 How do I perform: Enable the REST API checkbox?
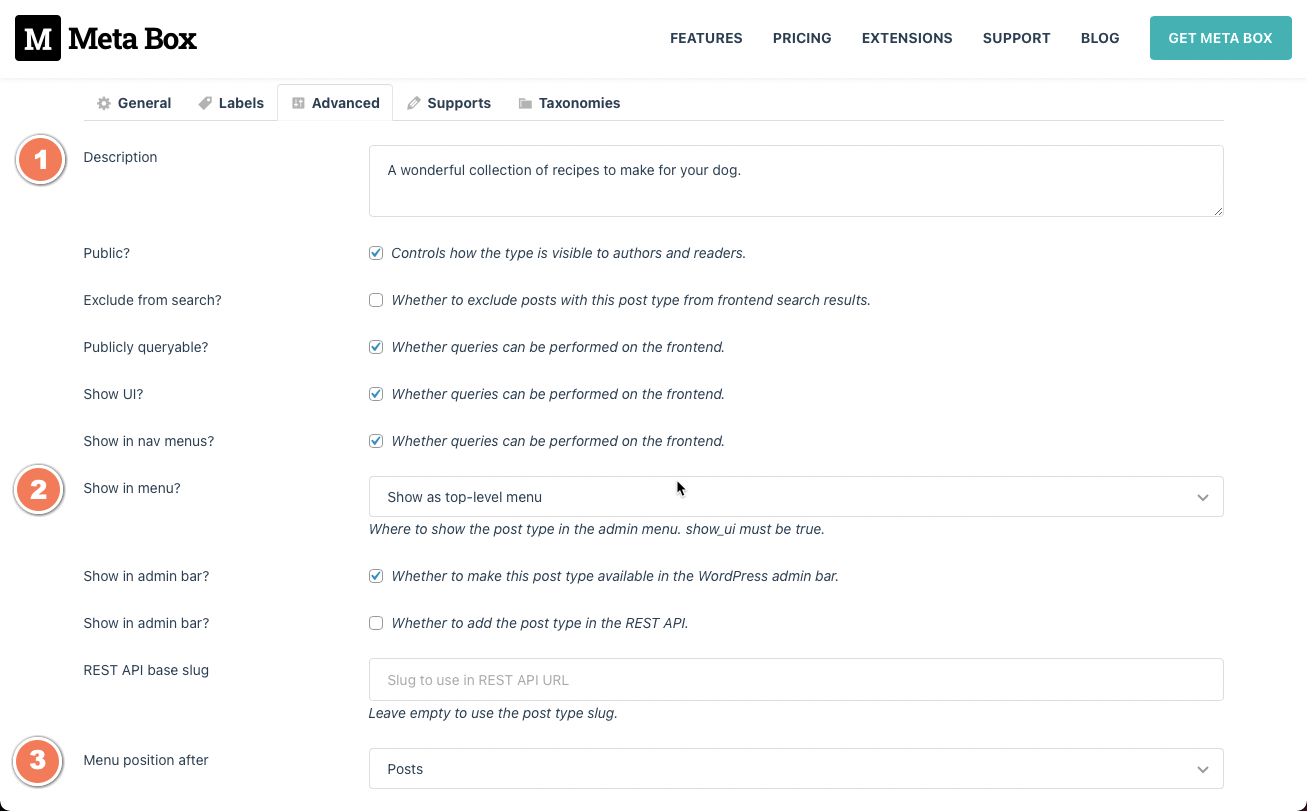click(376, 623)
